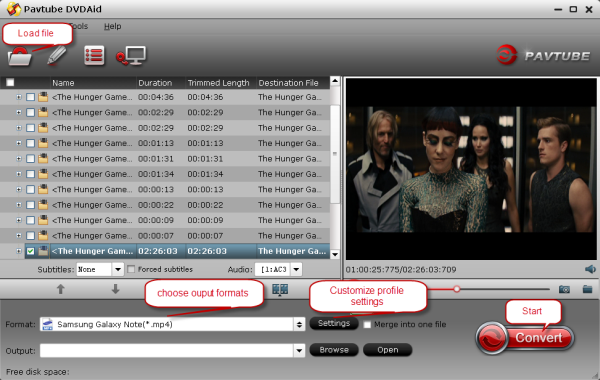Move selected title up with arrow
Image resolution: width=600 pixels, height=380 pixels.
click(x=60, y=289)
